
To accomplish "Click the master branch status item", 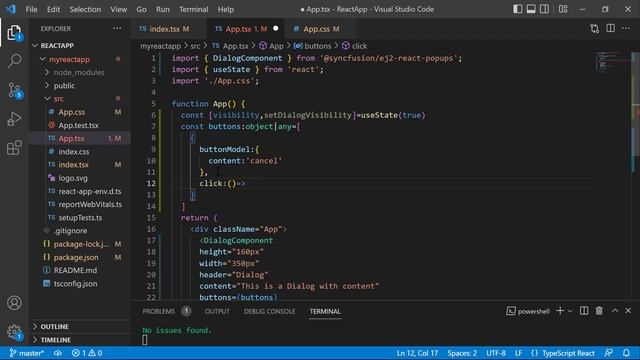I will [27, 353].
